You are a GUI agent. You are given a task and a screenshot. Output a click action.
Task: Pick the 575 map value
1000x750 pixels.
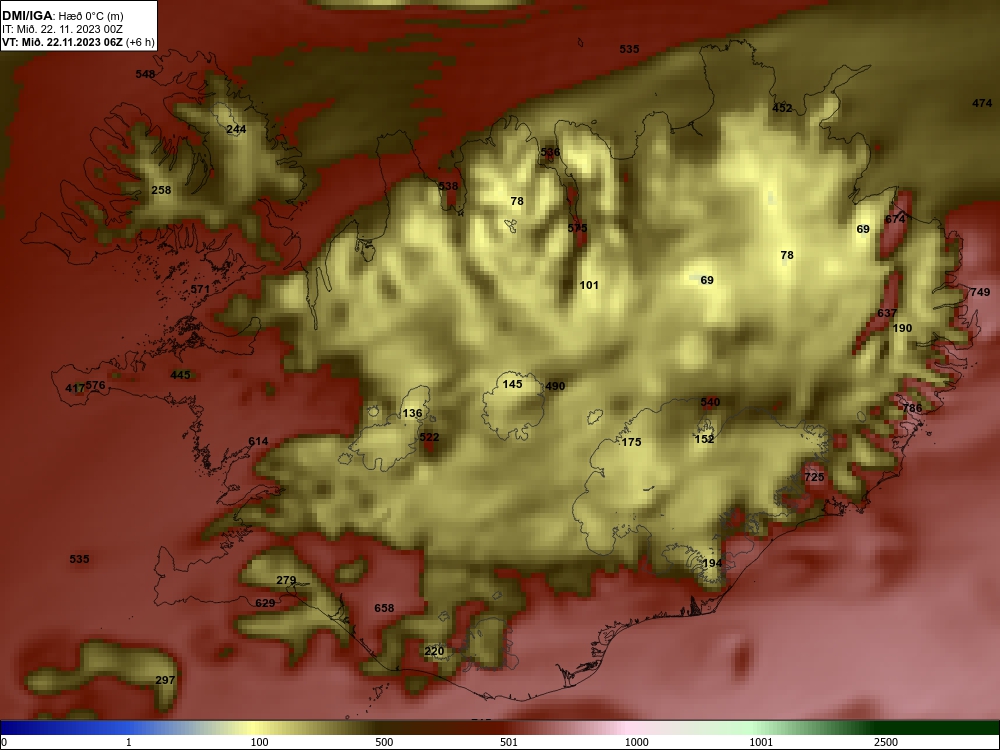[x=577, y=228]
